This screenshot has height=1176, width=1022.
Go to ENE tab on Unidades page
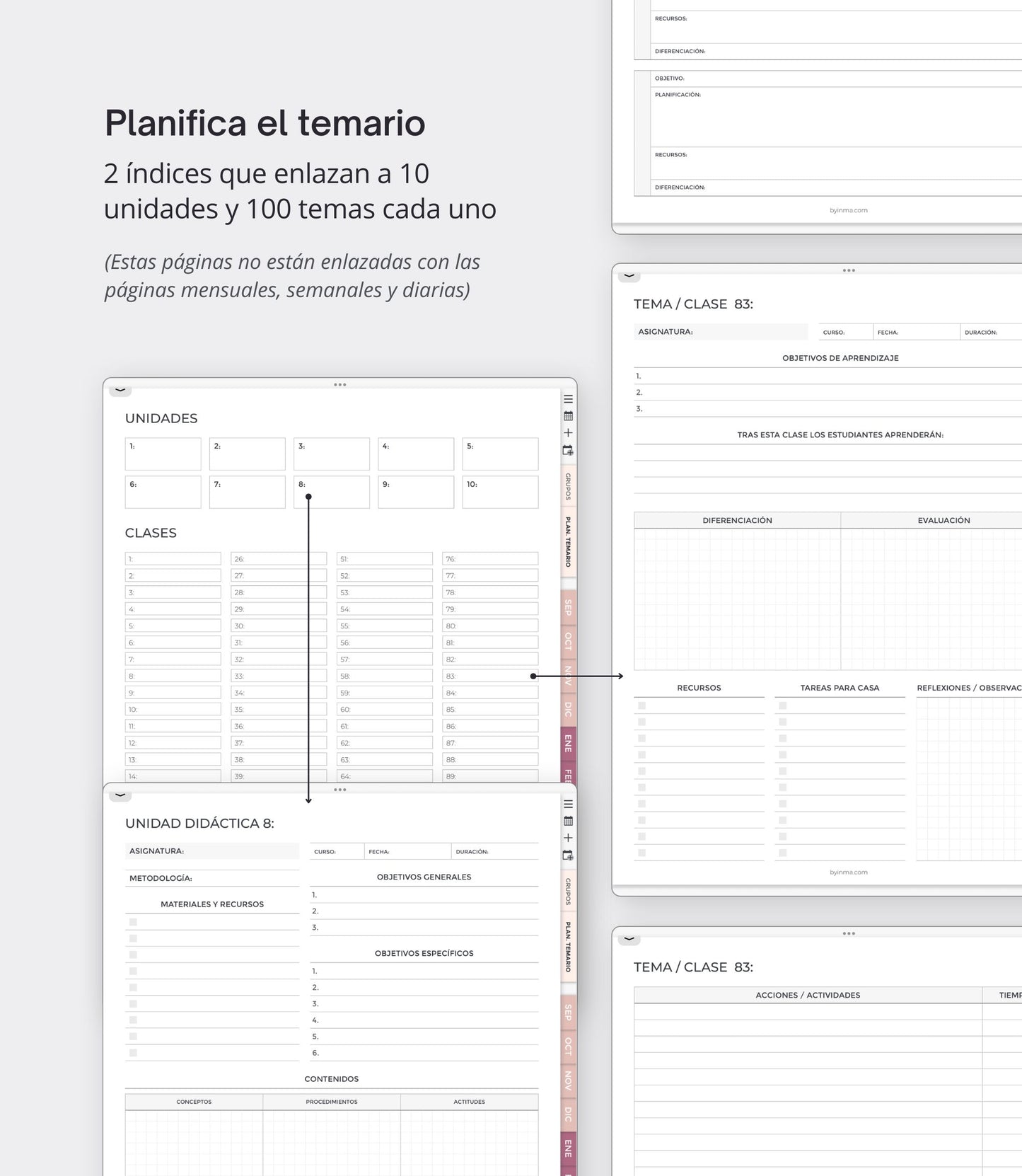(x=568, y=743)
